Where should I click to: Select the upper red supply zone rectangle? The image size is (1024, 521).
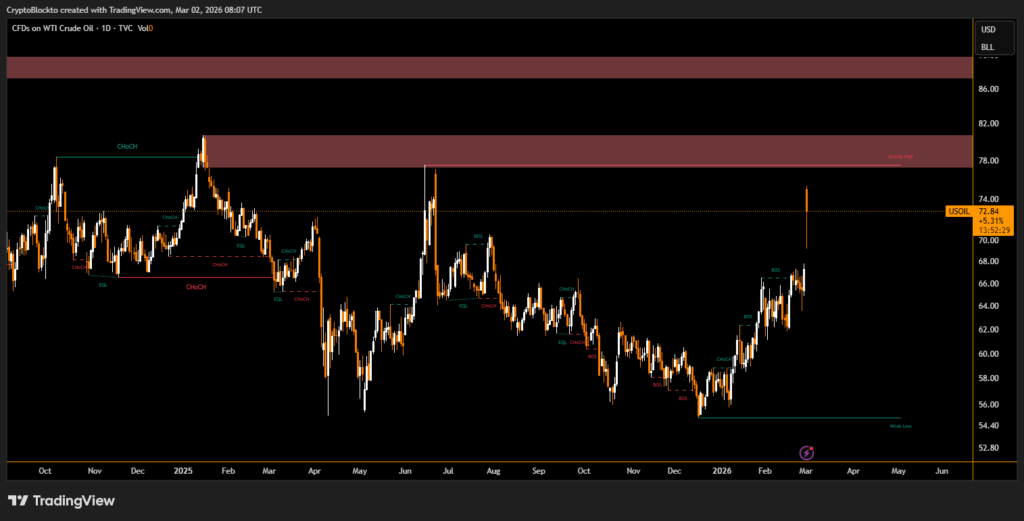click(x=488, y=67)
